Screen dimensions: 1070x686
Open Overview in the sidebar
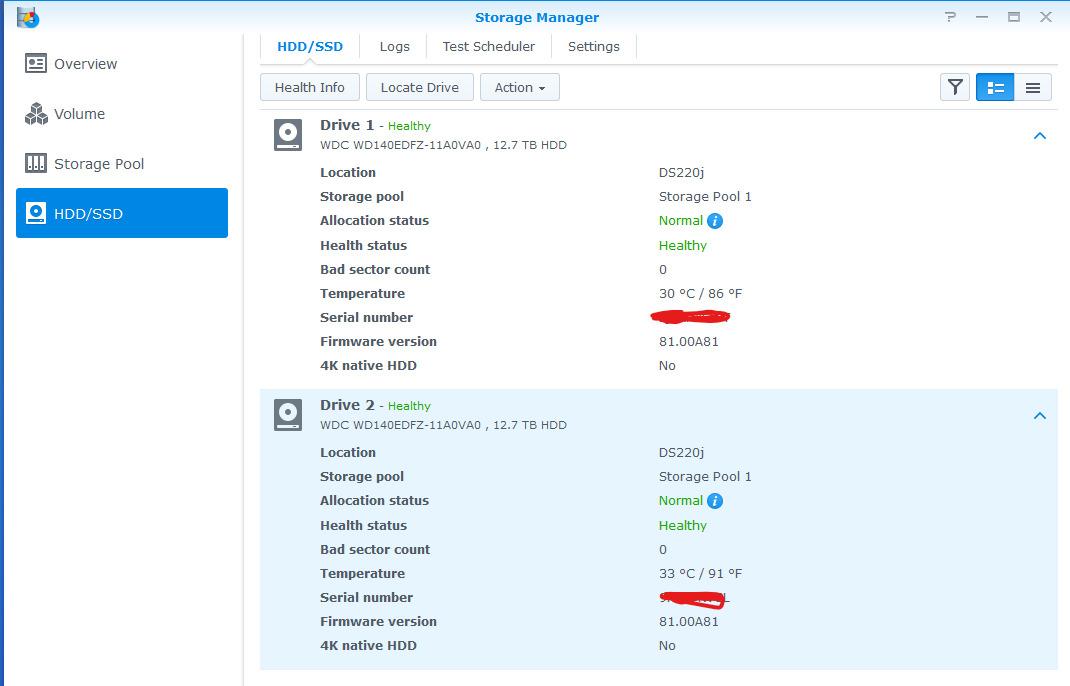(x=85, y=64)
